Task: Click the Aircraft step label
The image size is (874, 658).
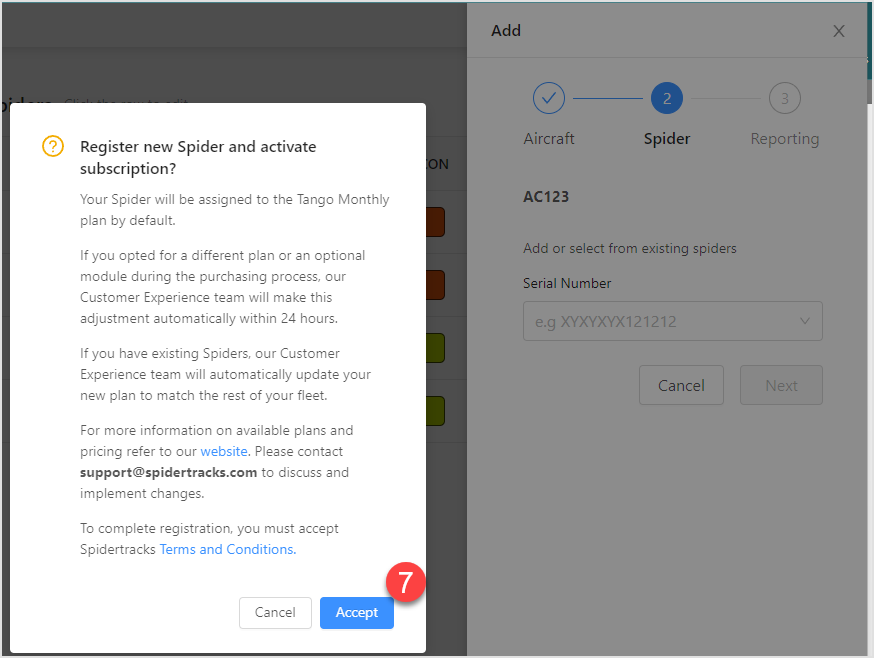Action: (x=548, y=139)
